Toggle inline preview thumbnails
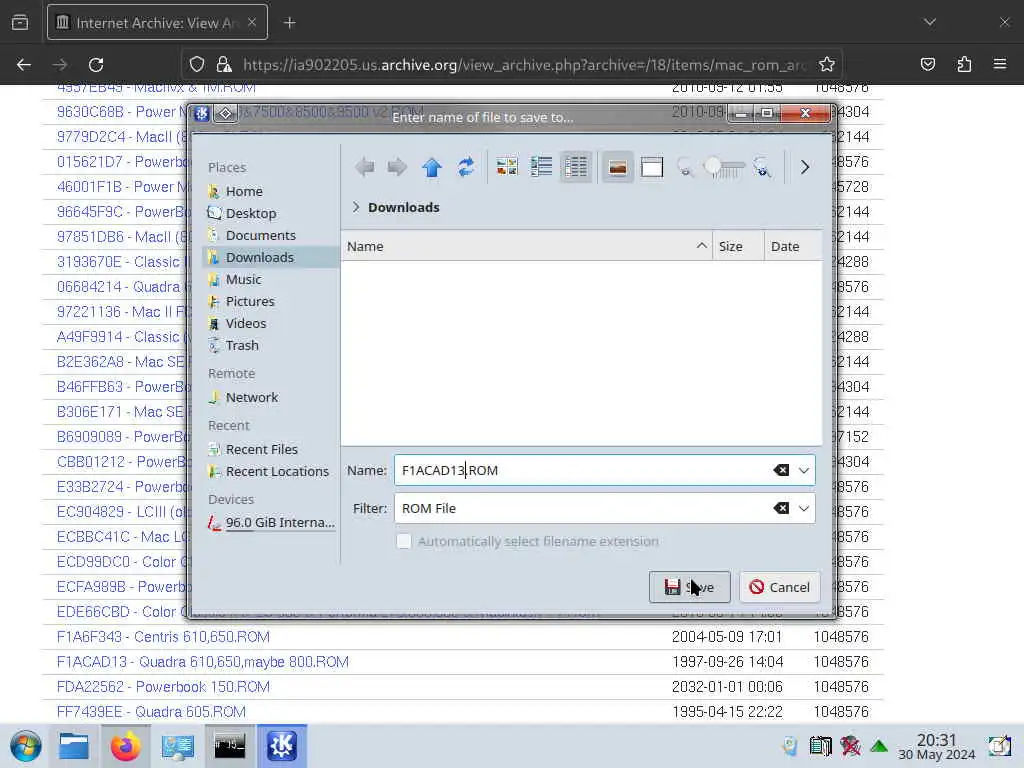The image size is (1024, 768). [617, 168]
